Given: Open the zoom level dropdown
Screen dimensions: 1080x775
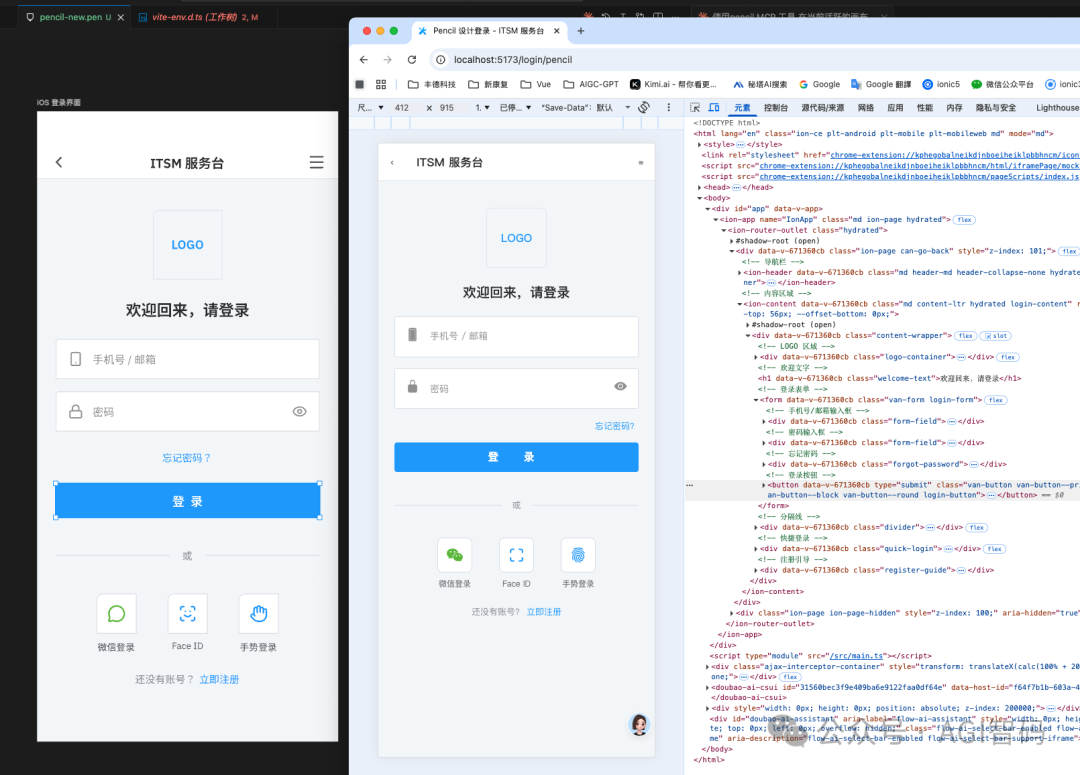Looking at the screenshot, I should point(482,107).
